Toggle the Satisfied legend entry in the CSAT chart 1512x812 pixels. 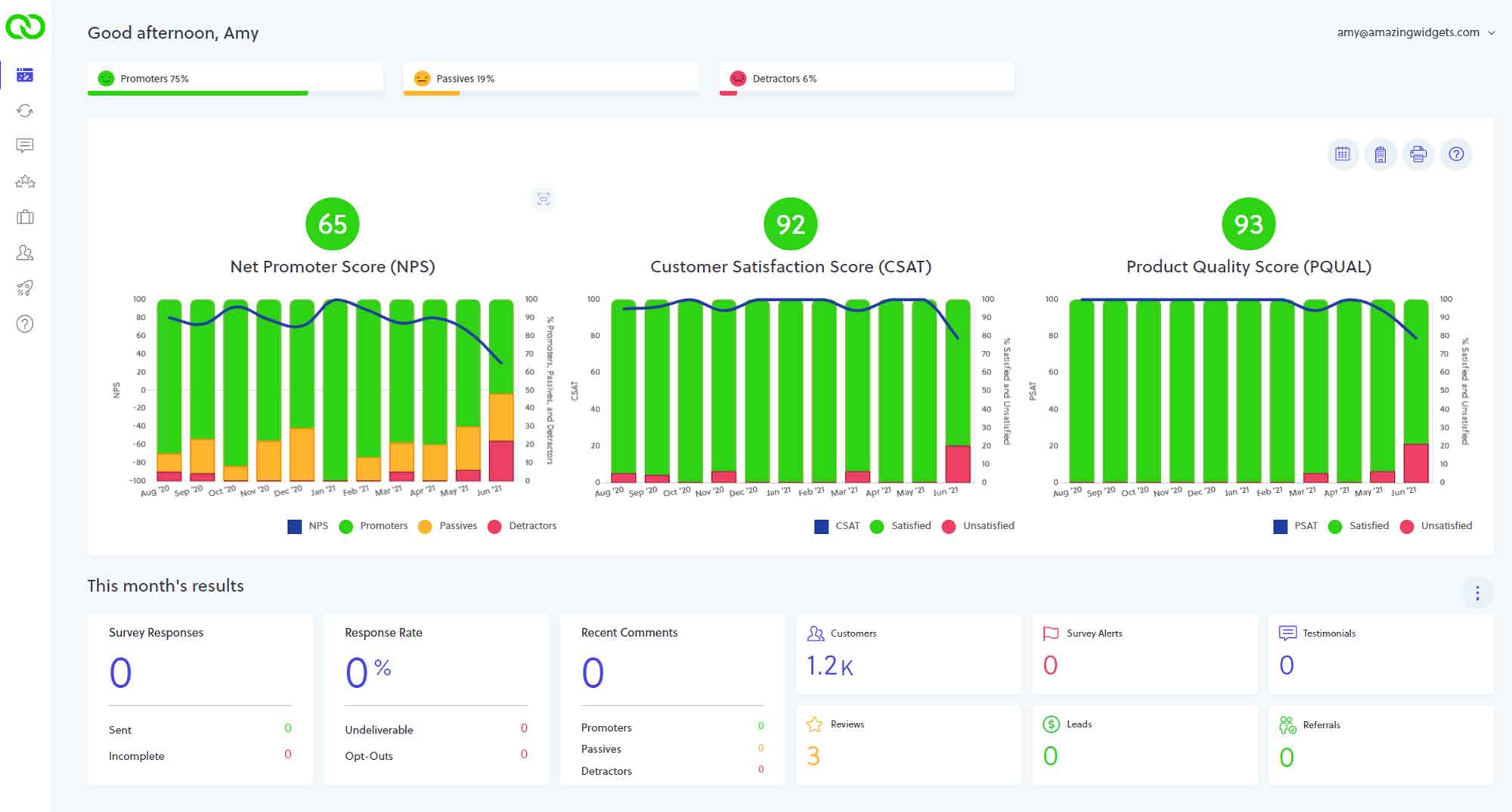click(900, 526)
